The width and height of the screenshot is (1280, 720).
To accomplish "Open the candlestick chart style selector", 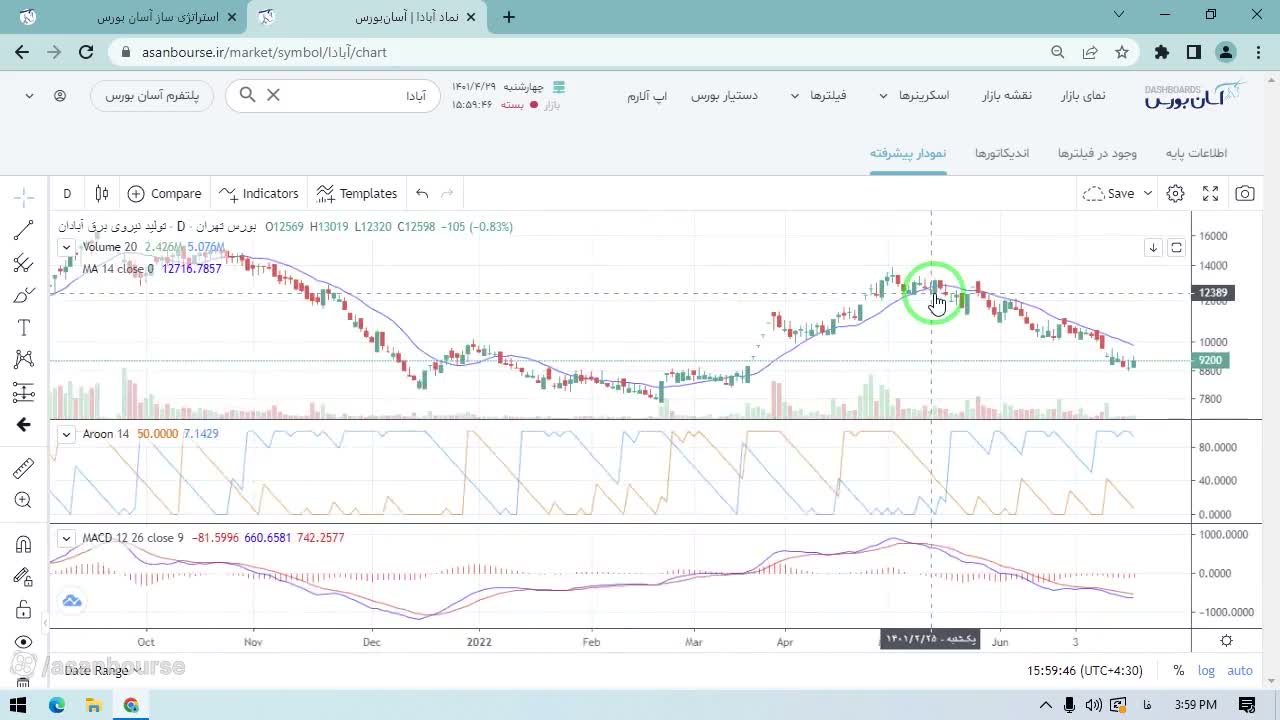I will (101, 193).
